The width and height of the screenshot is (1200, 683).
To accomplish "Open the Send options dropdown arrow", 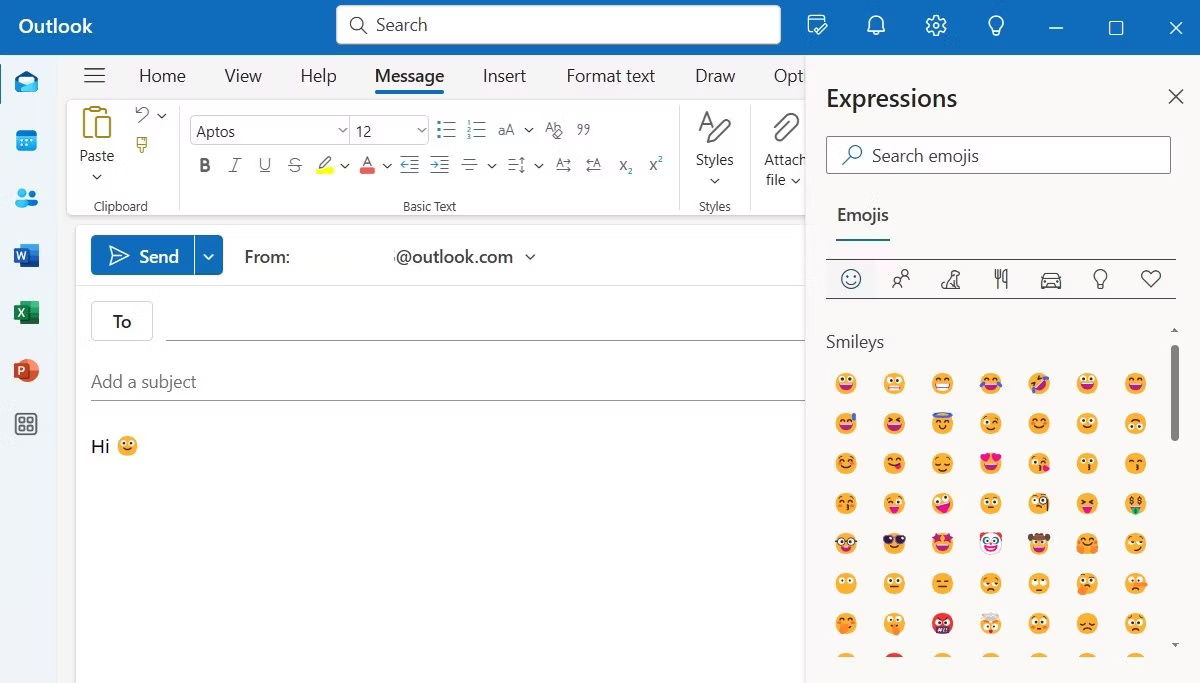I will point(208,256).
